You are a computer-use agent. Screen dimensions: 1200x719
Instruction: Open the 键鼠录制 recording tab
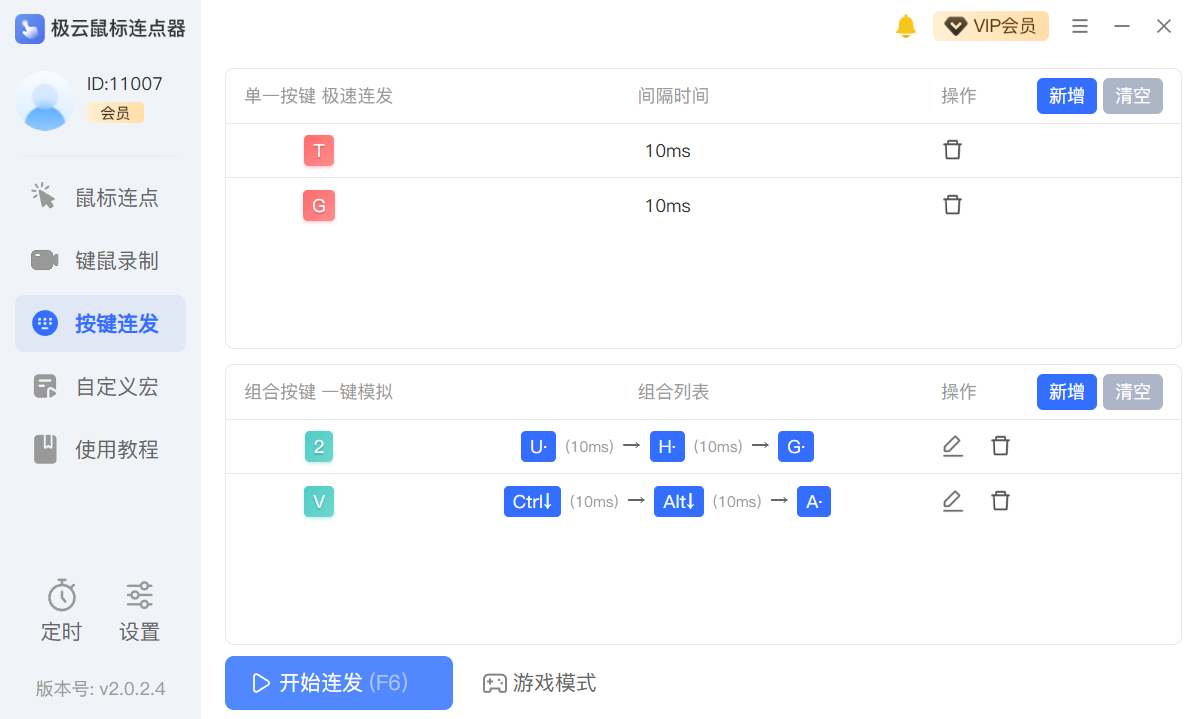[x=100, y=261]
